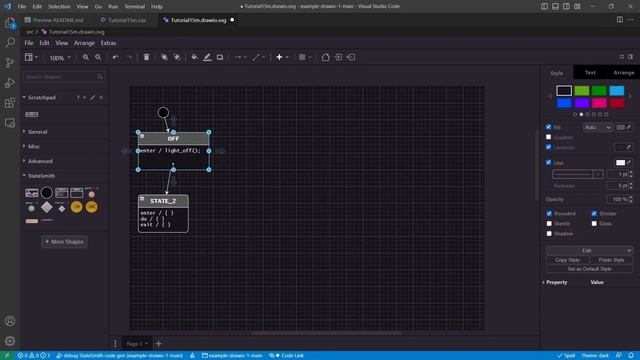This screenshot has height=360, width=640.
Task: Delete the selected shape with trash icon
Action: point(147,57)
